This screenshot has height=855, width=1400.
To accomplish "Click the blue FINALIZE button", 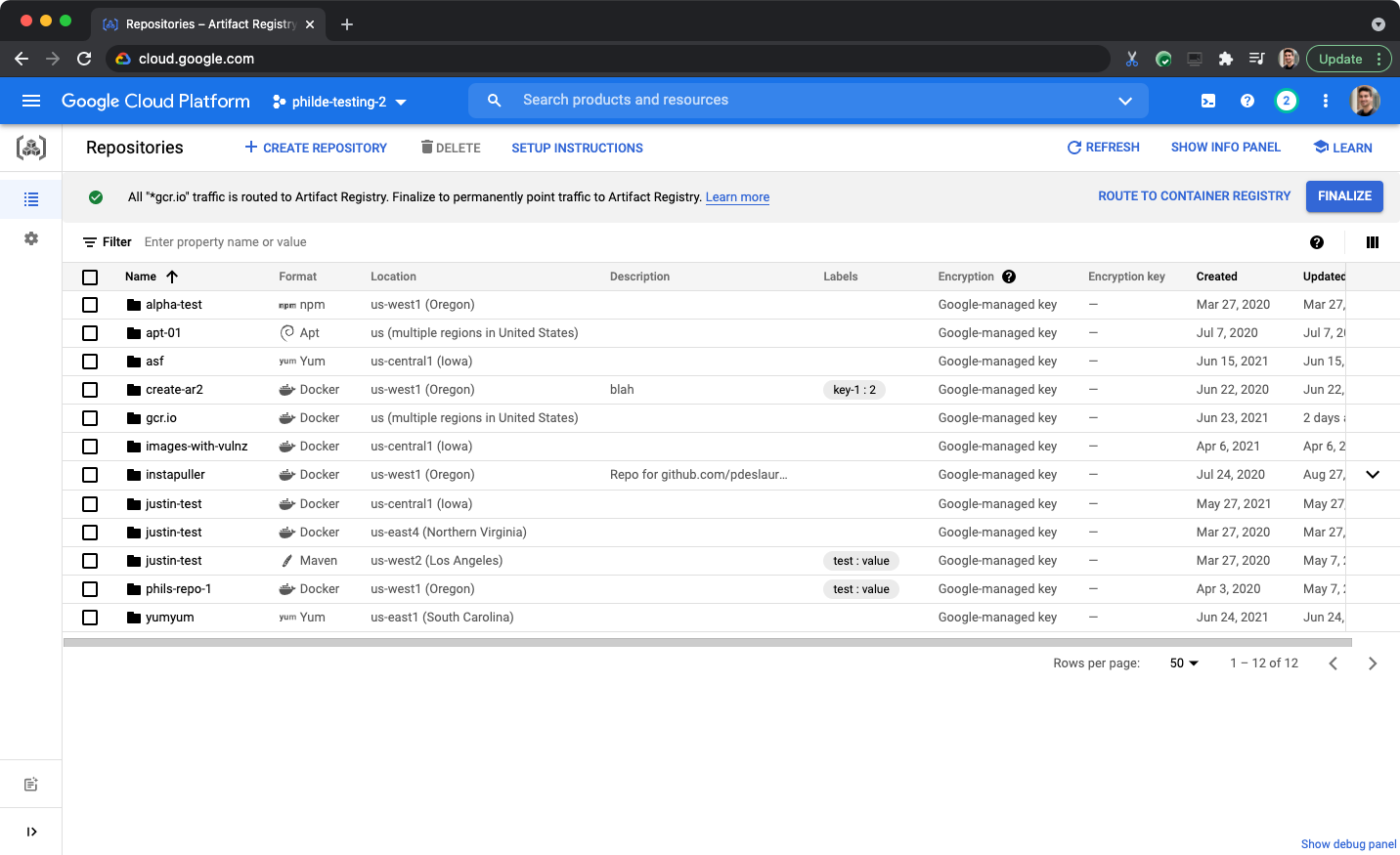I will pyautogui.click(x=1344, y=196).
